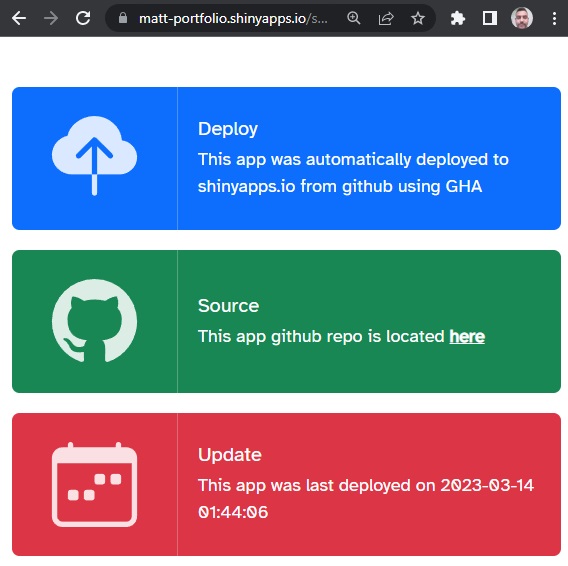Reload the page with the refresh icon
Screen dimensions: 568x566
click(83, 18)
